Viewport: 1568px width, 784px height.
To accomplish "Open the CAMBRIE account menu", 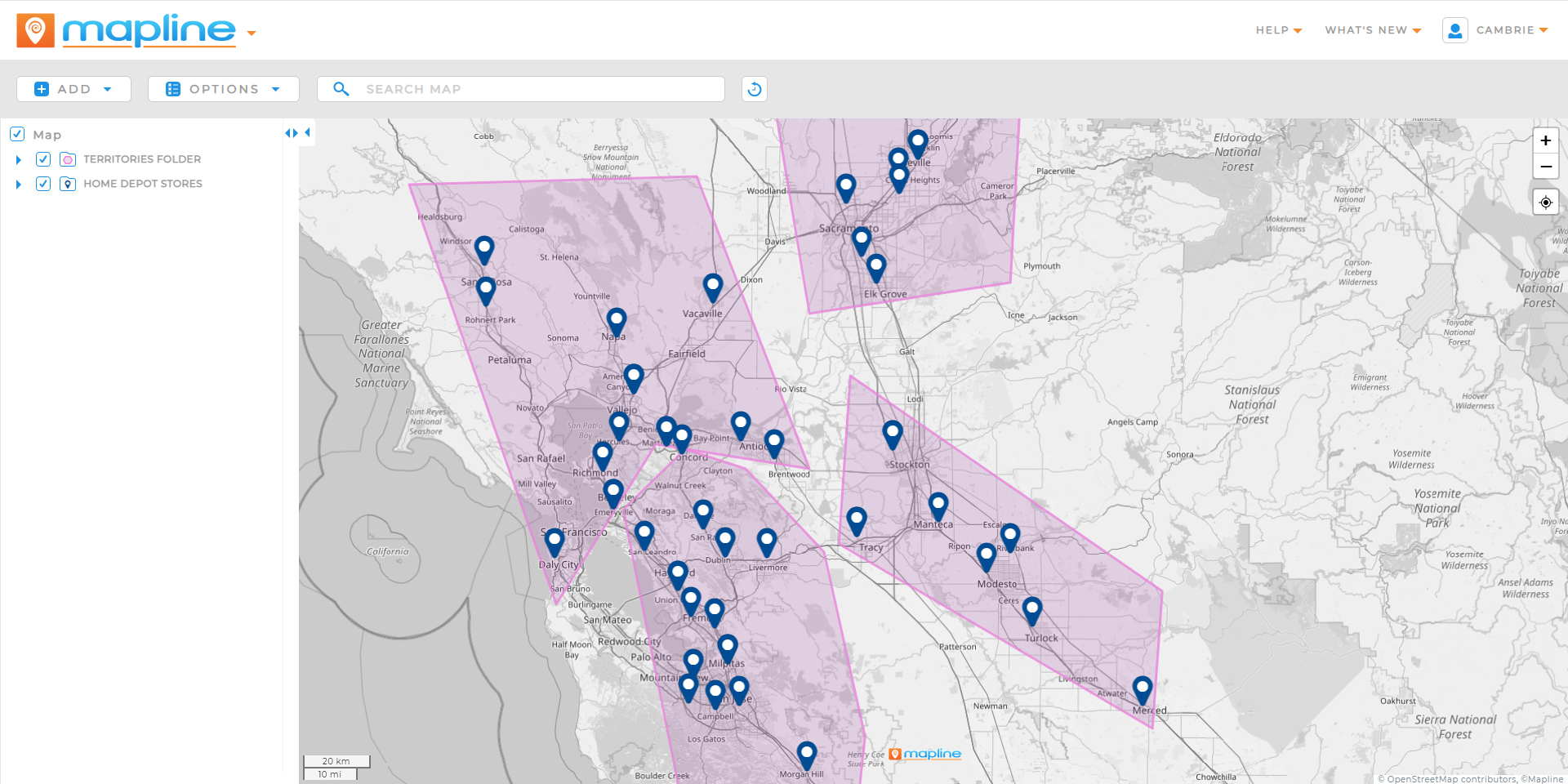I will pyautogui.click(x=1512, y=30).
